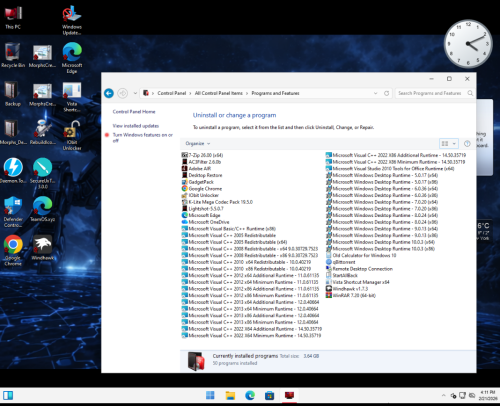500x406 pixels.
Task: Click Recycle Bin desktop icon
Action: point(13,55)
